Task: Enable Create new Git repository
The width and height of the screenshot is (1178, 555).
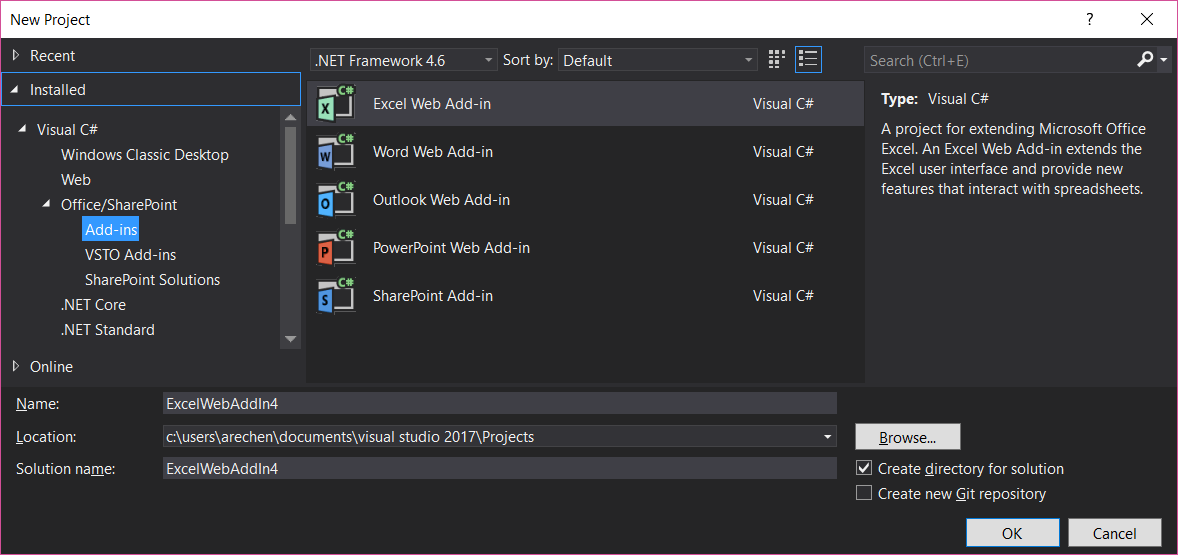Action: [x=864, y=493]
